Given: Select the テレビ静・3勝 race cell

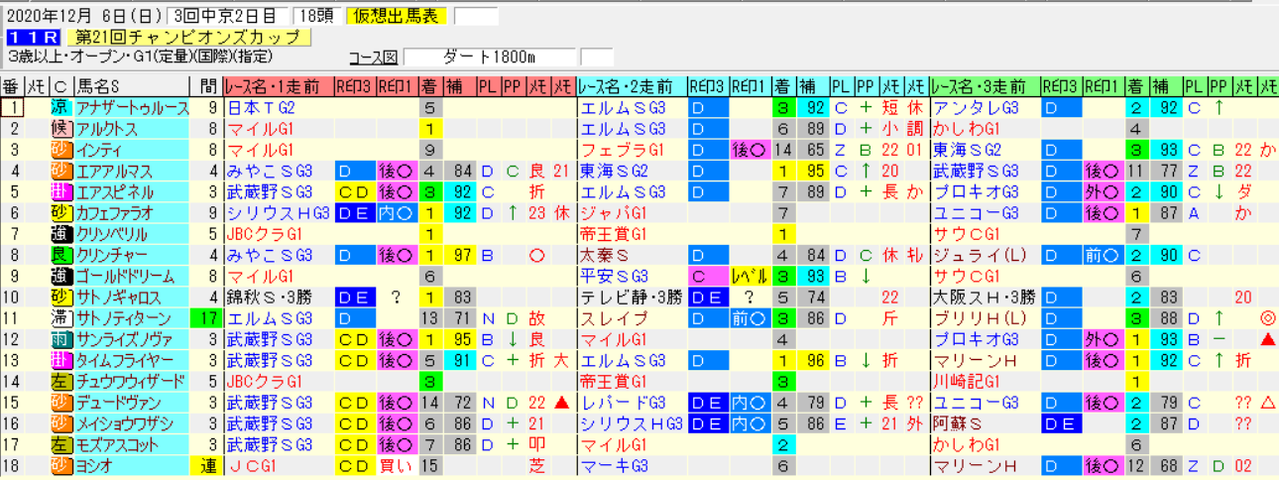Looking at the screenshot, I should point(631,297).
